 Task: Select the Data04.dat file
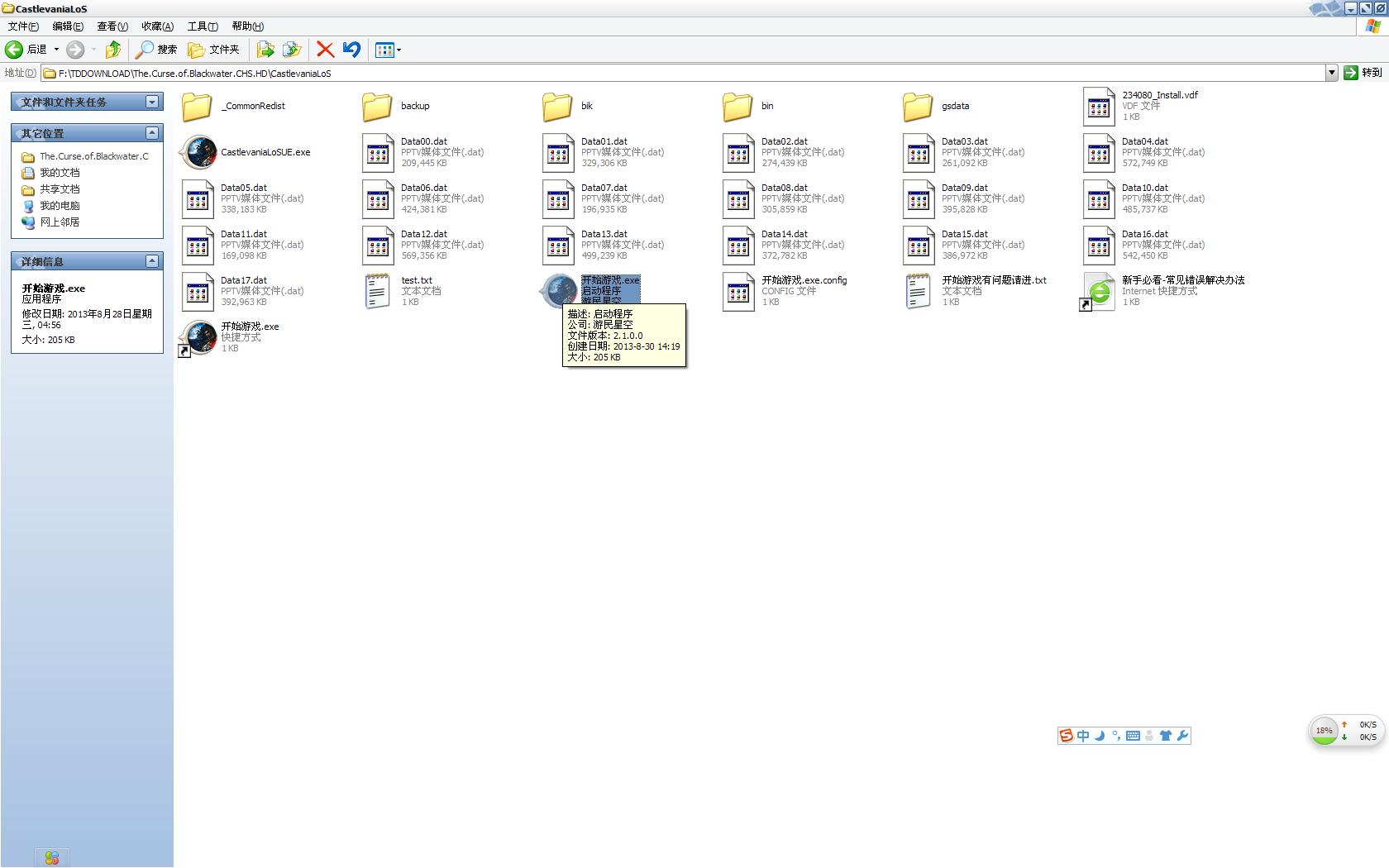(1143, 152)
